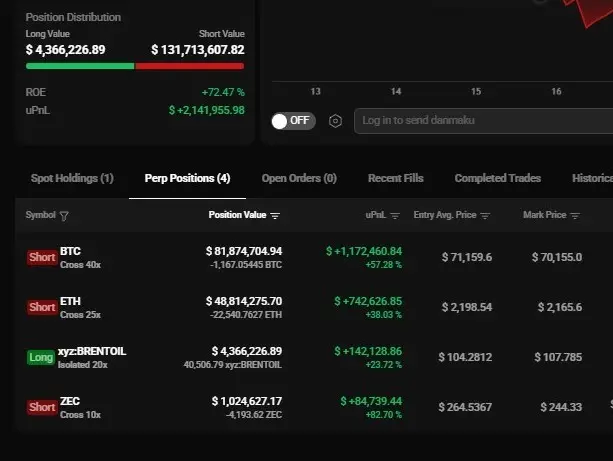The height and width of the screenshot is (461, 613).
Task: Click the xyz:BRENTOIL symbol name
Action: pos(92,351)
